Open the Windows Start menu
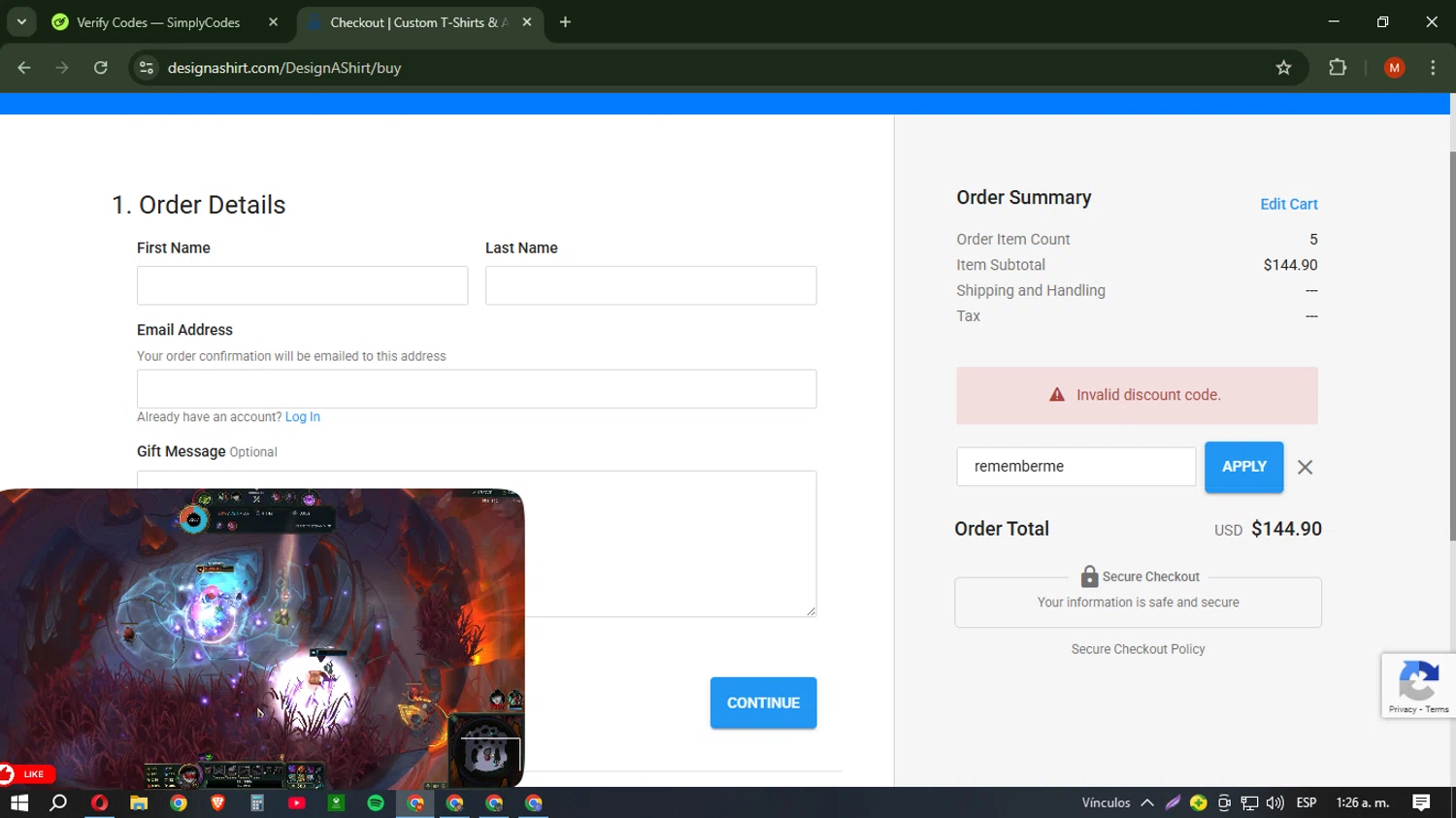 (19, 802)
